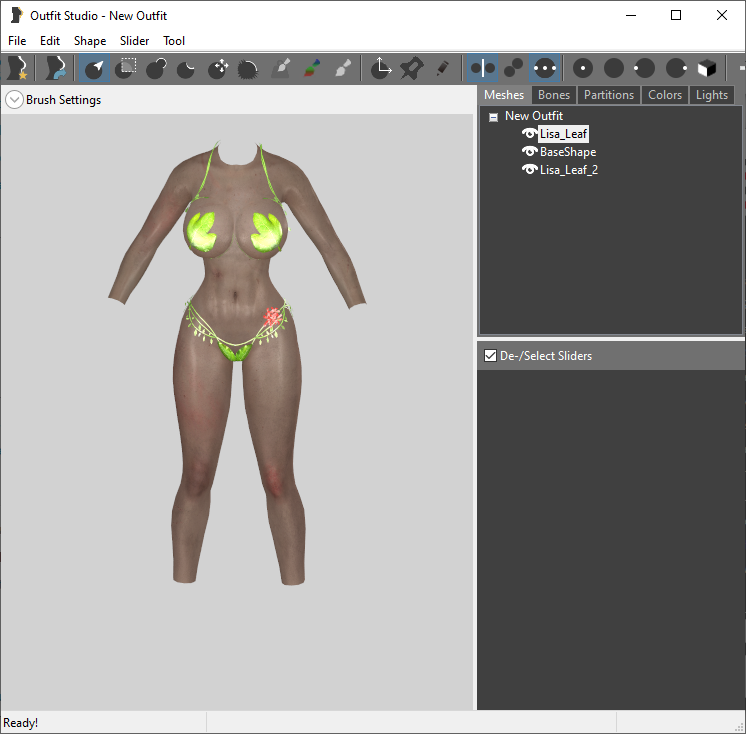Collapse the New Outfit tree node
746x734 pixels.
[x=493, y=117]
